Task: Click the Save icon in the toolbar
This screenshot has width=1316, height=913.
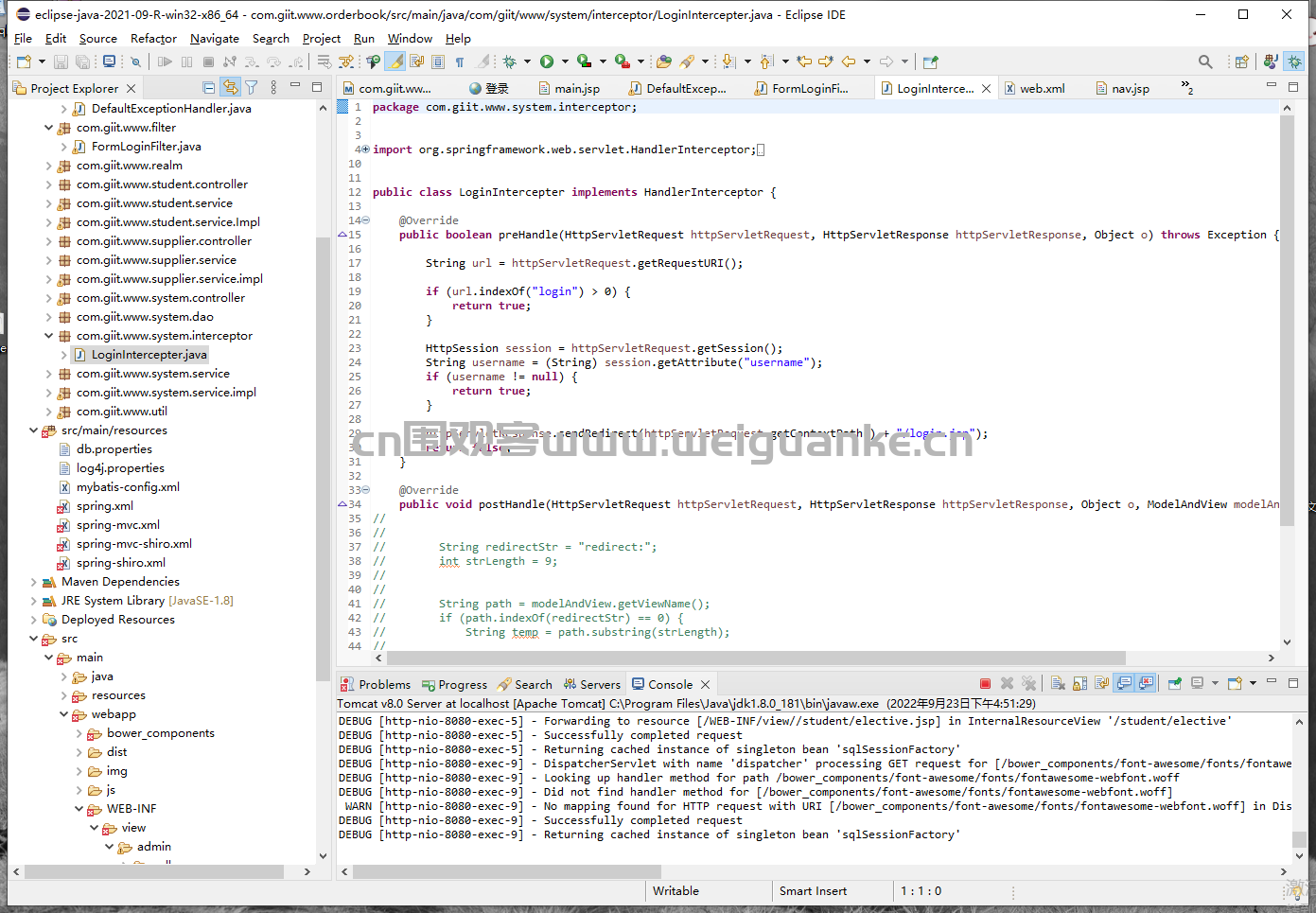Action: pos(61,61)
